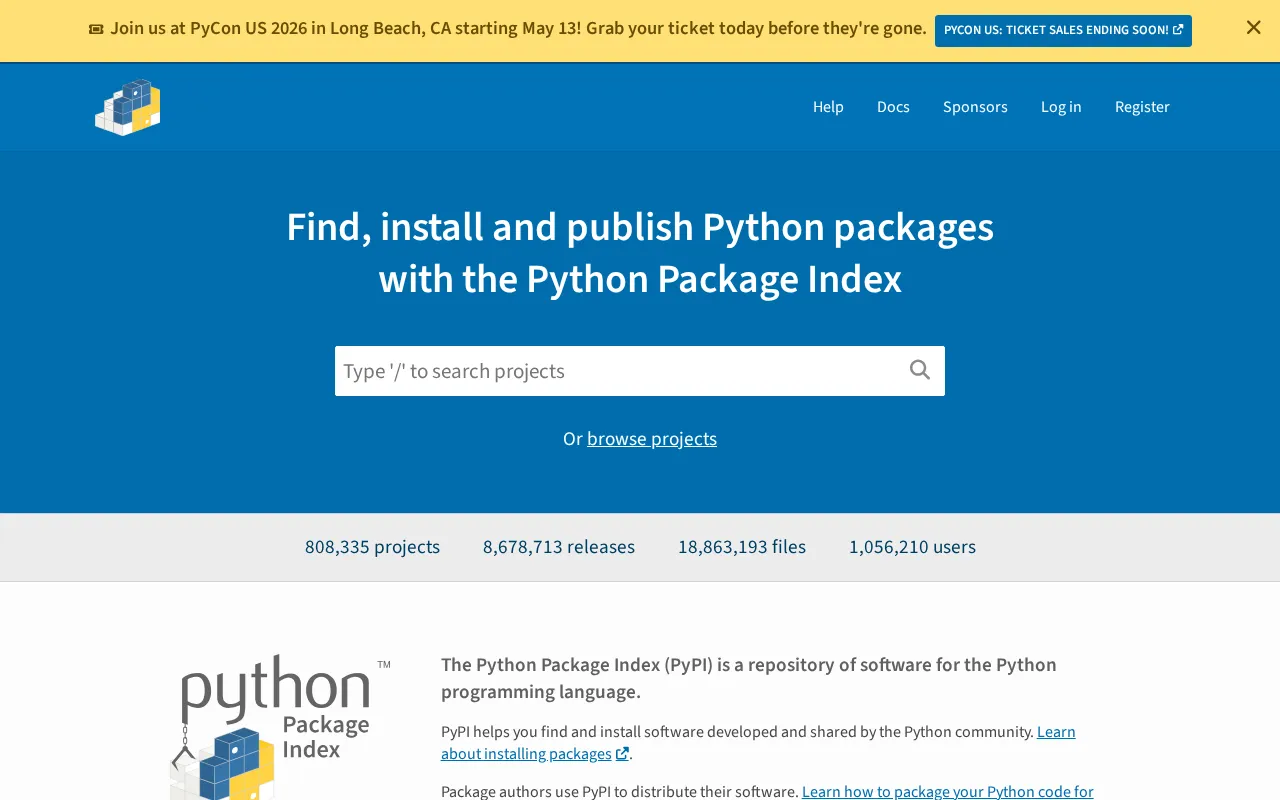Click the PyPI logo in header
This screenshot has height=800, width=1280.
point(128,107)
